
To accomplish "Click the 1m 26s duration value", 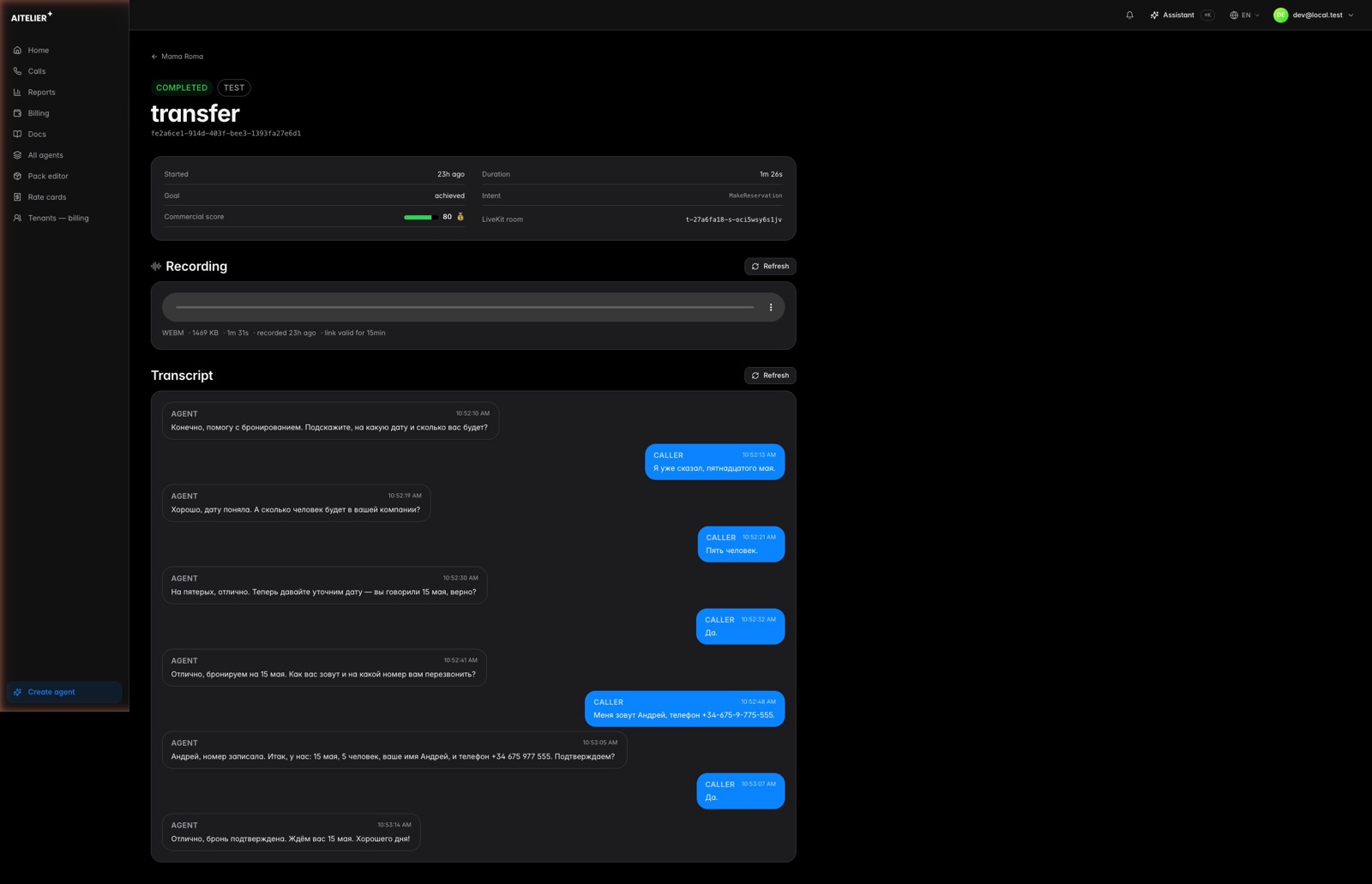I will tap(770, 174).
